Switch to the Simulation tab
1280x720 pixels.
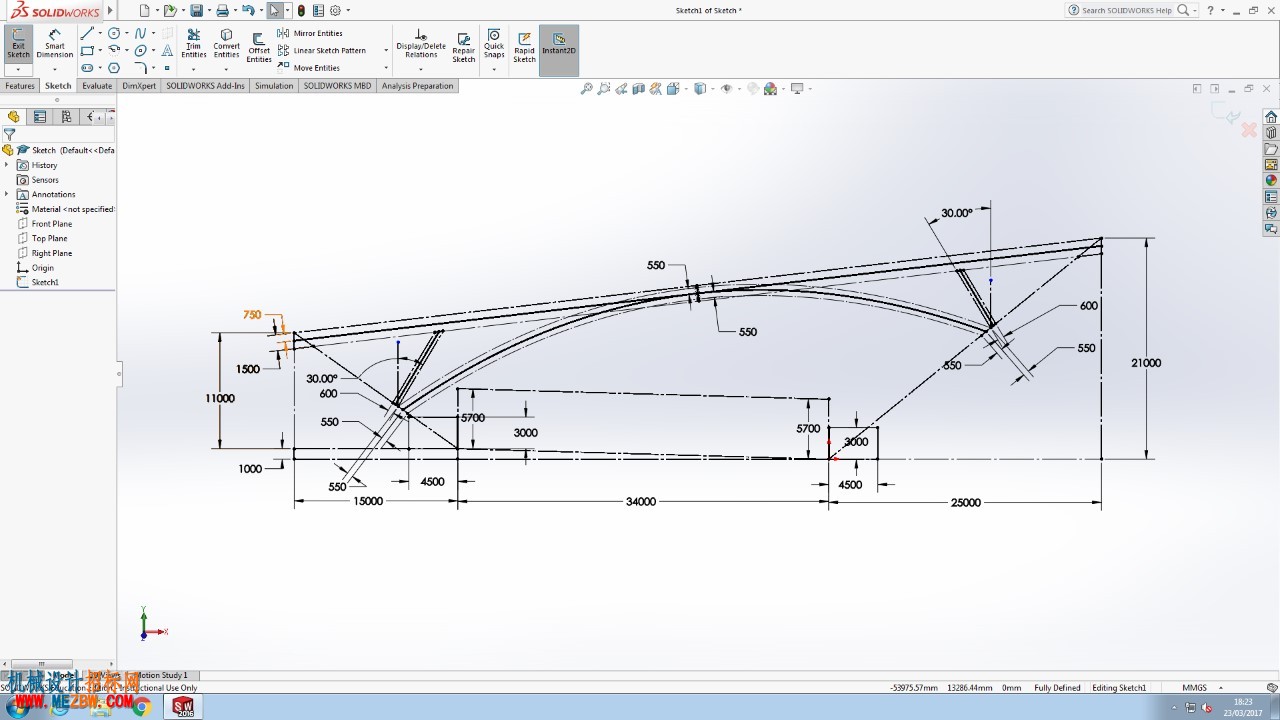[x=274, y=86]
